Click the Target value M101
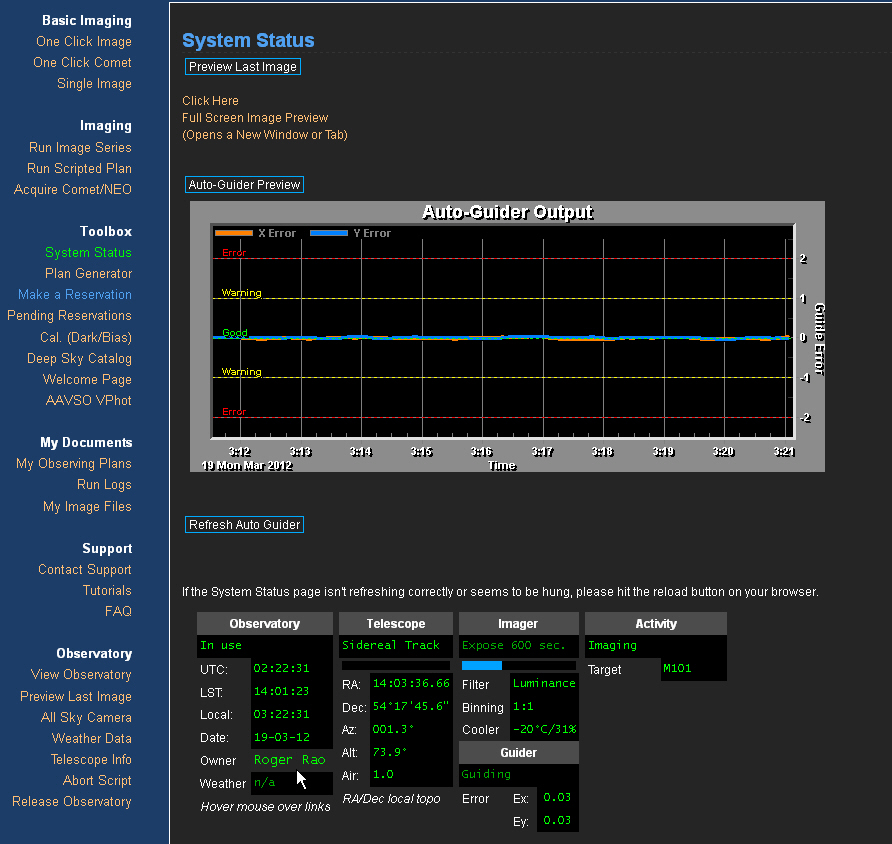 pyautogui.click(x=677, y=668)
